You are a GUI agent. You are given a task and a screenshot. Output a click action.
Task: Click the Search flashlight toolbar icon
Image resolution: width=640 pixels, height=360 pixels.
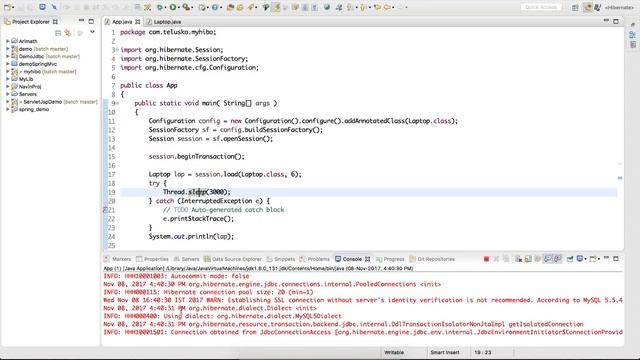coord(250,7)
